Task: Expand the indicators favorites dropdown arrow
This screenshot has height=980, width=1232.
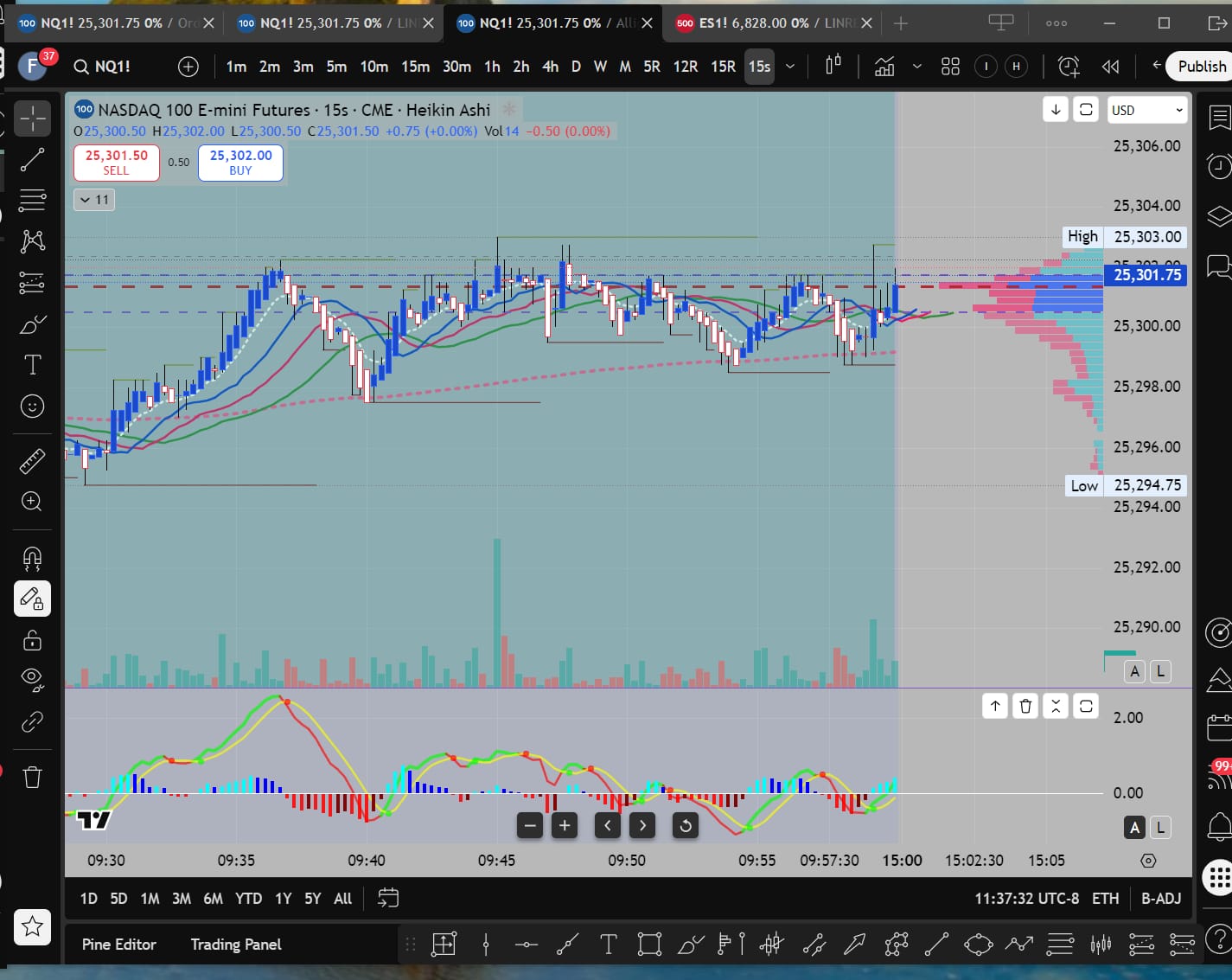Action: [917, 67]
